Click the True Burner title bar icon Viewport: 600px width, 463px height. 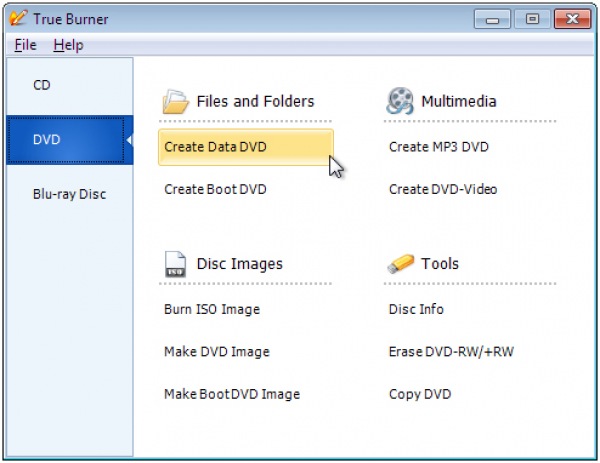[17, 18]
